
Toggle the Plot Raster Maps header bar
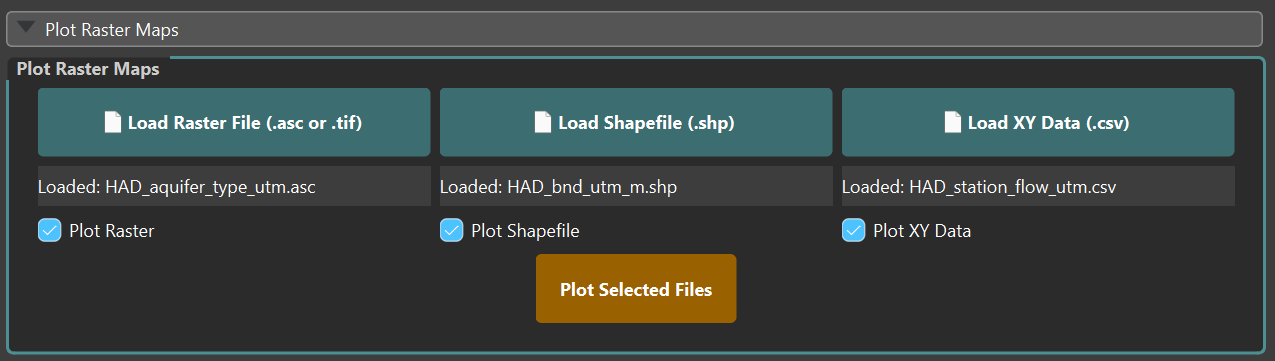point(635,29)
